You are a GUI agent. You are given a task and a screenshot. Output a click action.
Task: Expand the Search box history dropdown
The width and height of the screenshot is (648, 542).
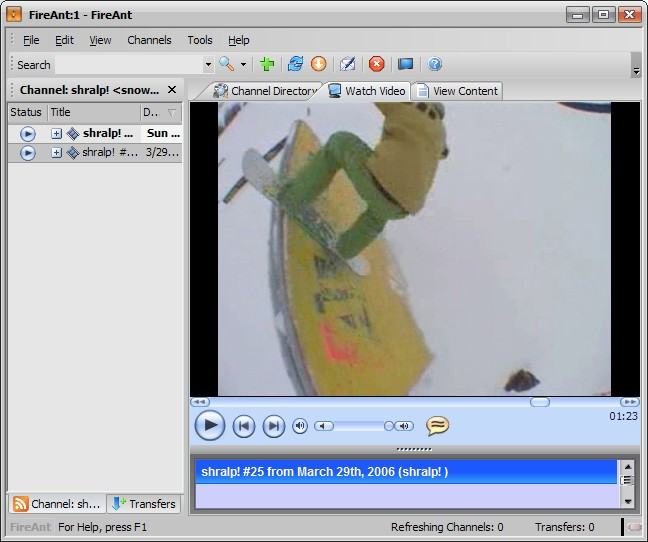click(208, 64)
